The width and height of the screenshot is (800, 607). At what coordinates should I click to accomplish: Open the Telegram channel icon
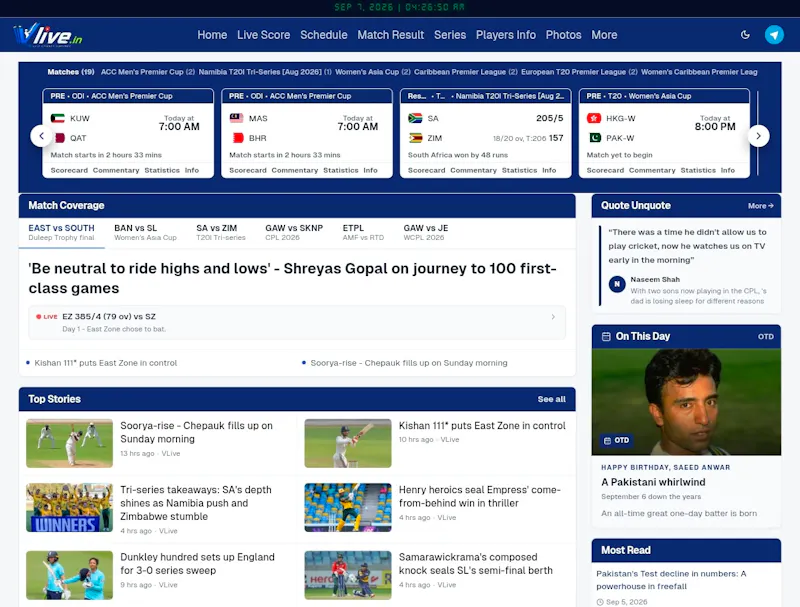[x=774, y=35]
